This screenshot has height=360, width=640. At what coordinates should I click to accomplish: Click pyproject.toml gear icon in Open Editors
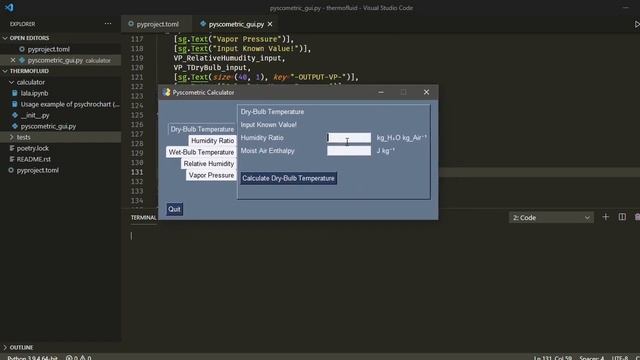click(22, 49)
